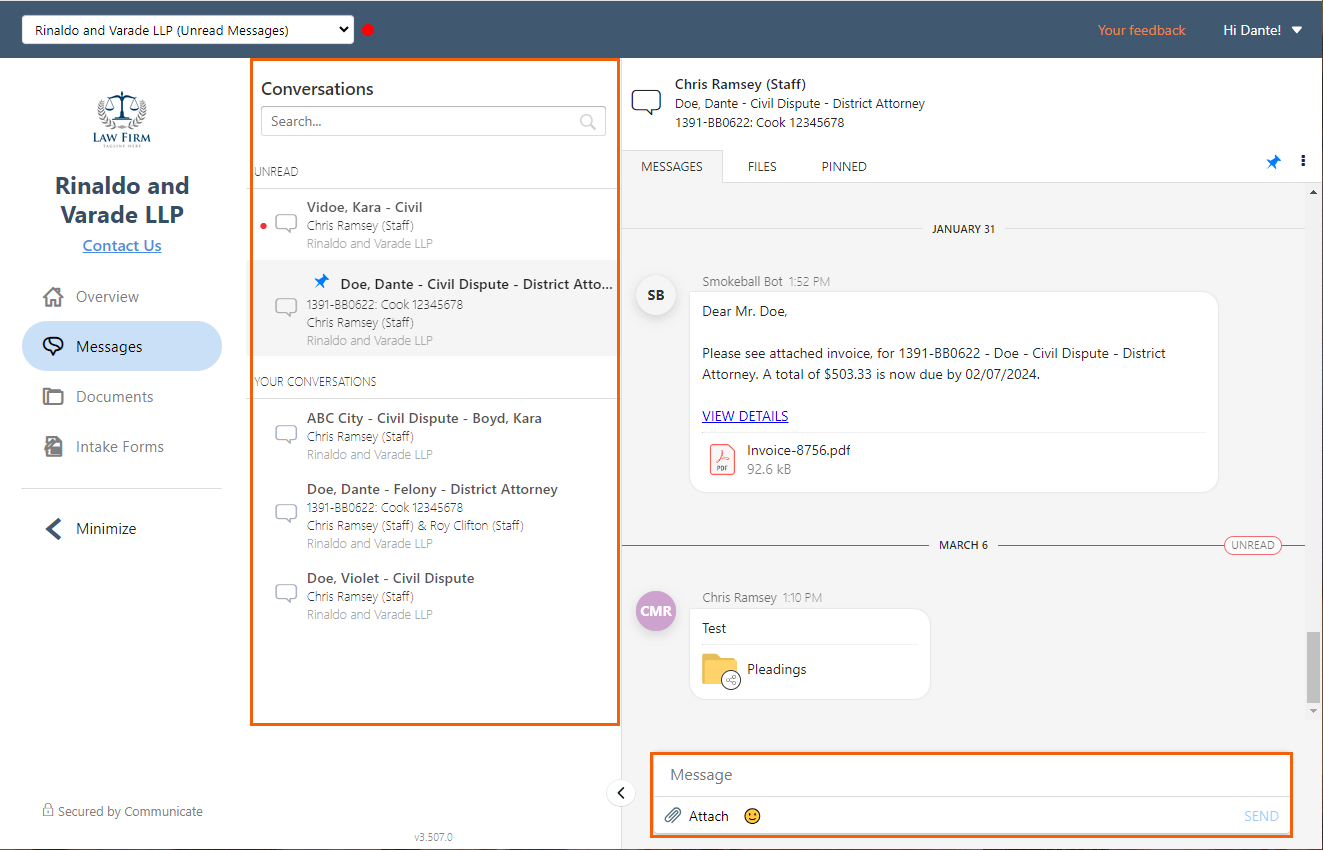
Task: Click the VIEW DETAILS link
Action: pos(745,415)
